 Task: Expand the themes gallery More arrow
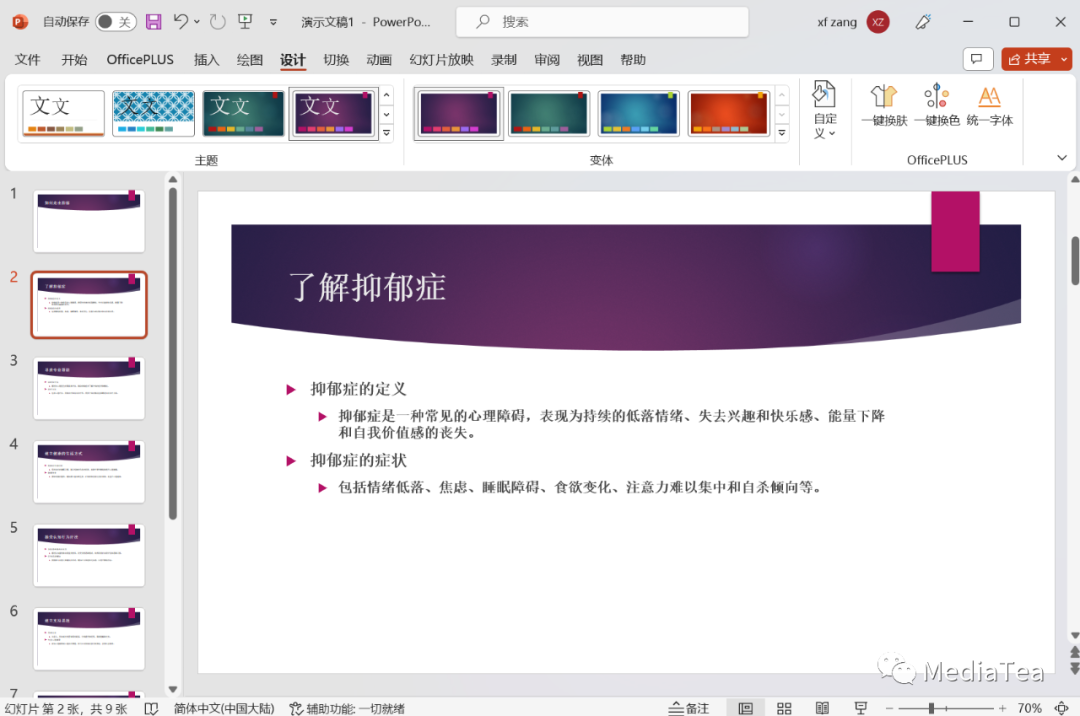387,133
